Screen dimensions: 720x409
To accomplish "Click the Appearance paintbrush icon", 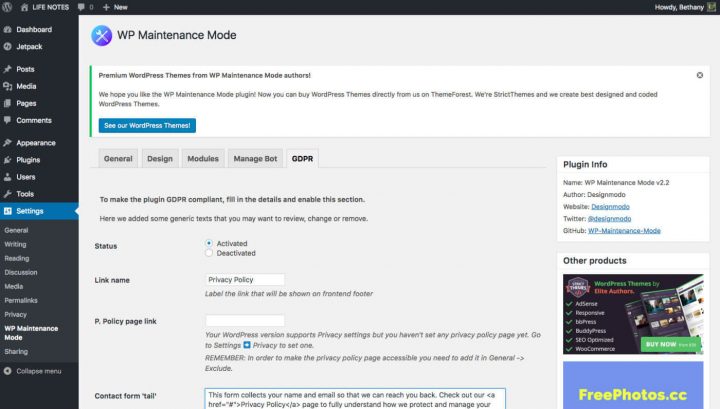I will pos(7,143).
